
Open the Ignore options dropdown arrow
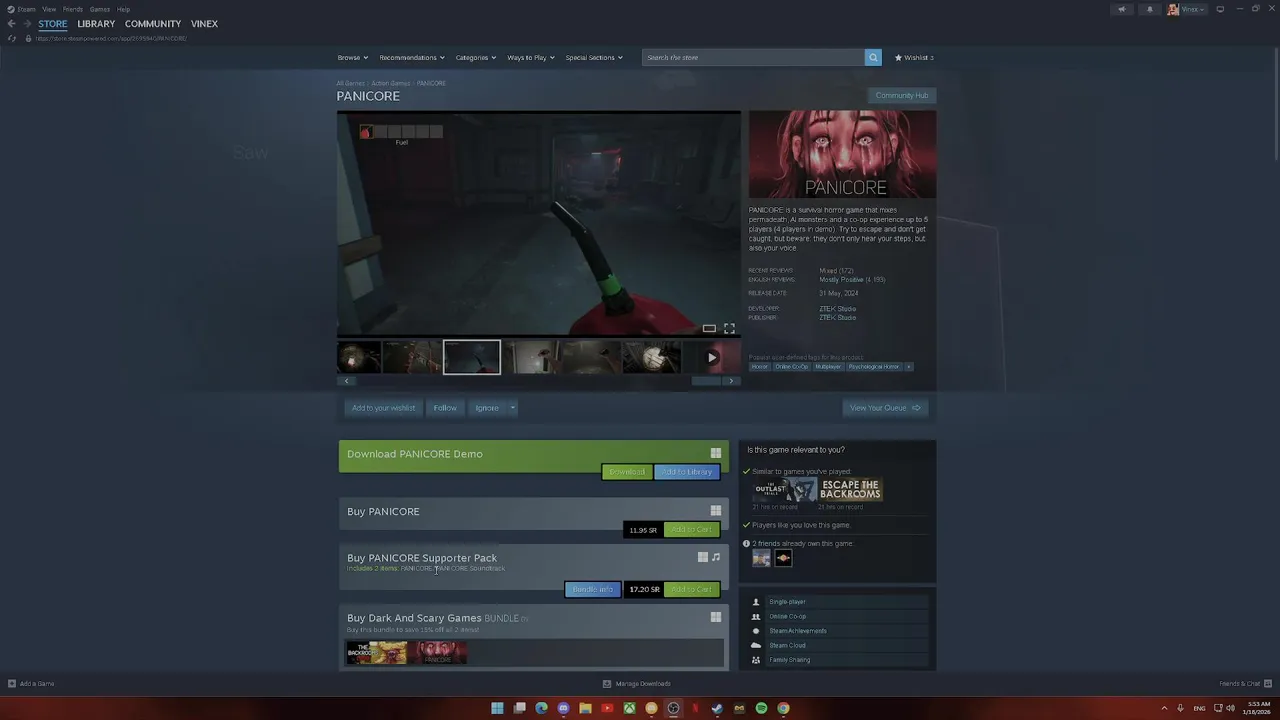coord(512,408)
